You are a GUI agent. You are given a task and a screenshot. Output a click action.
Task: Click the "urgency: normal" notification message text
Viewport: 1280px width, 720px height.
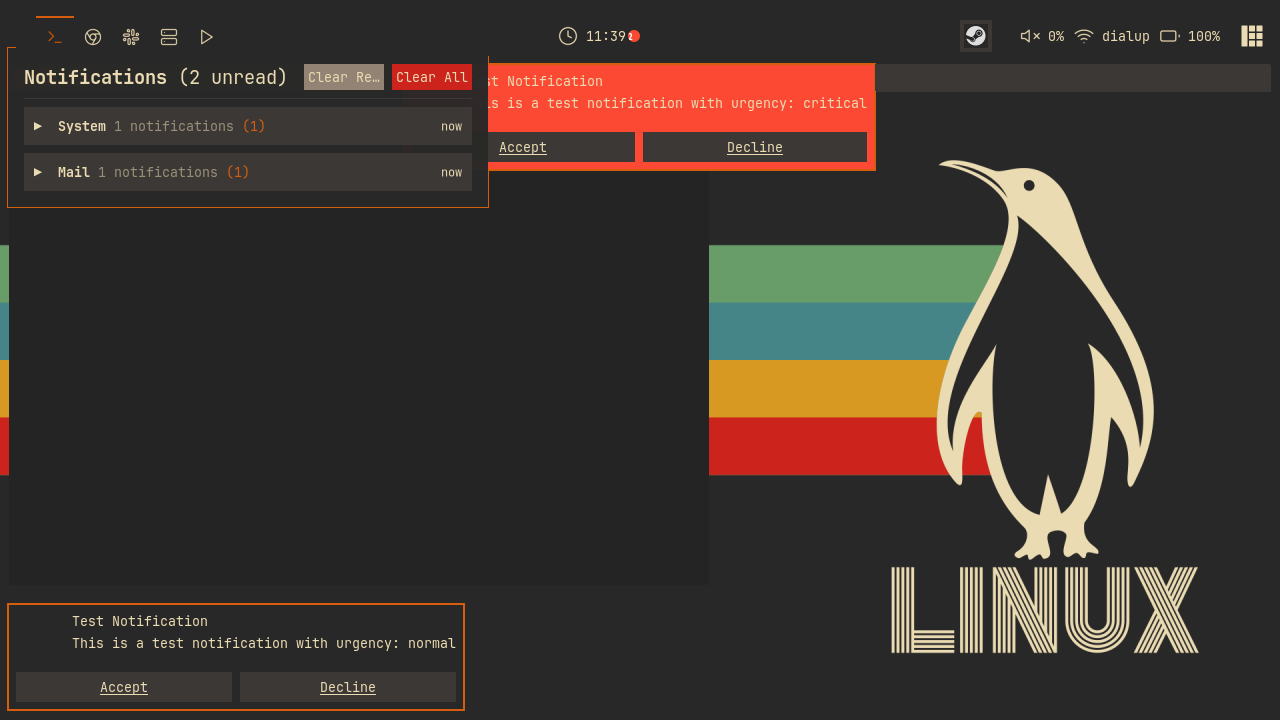264,643
